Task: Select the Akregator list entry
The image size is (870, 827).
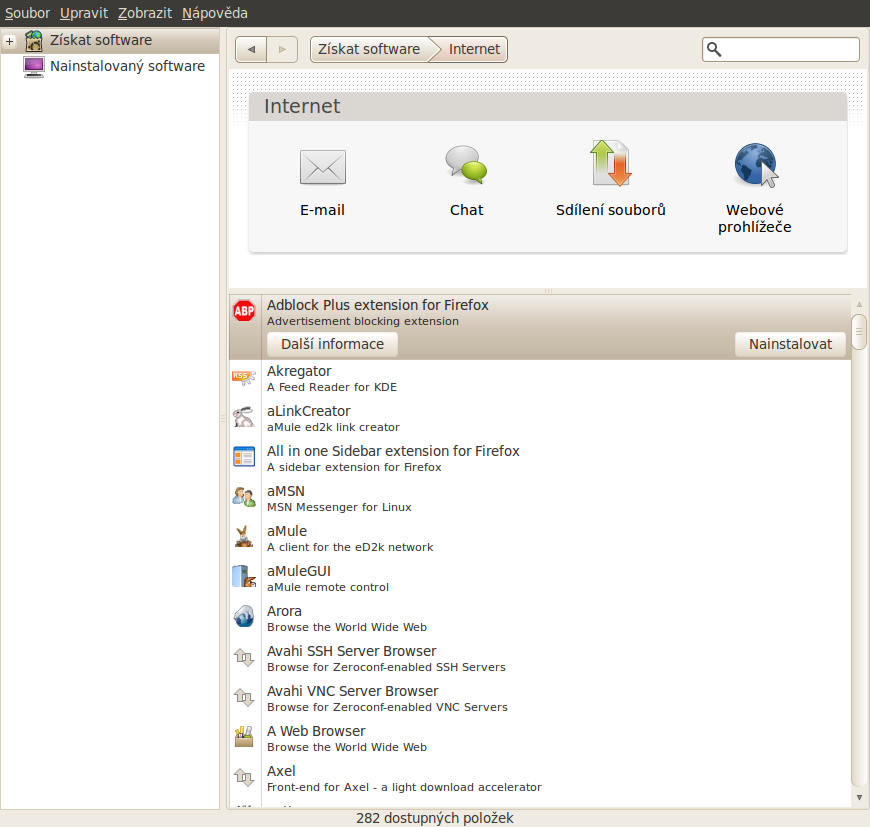Action: 540,378
